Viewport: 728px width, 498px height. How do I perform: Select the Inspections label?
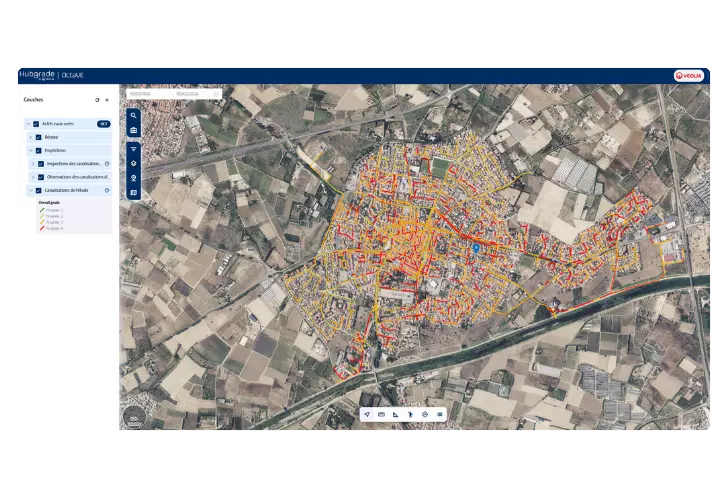click(x=55, y=150)
